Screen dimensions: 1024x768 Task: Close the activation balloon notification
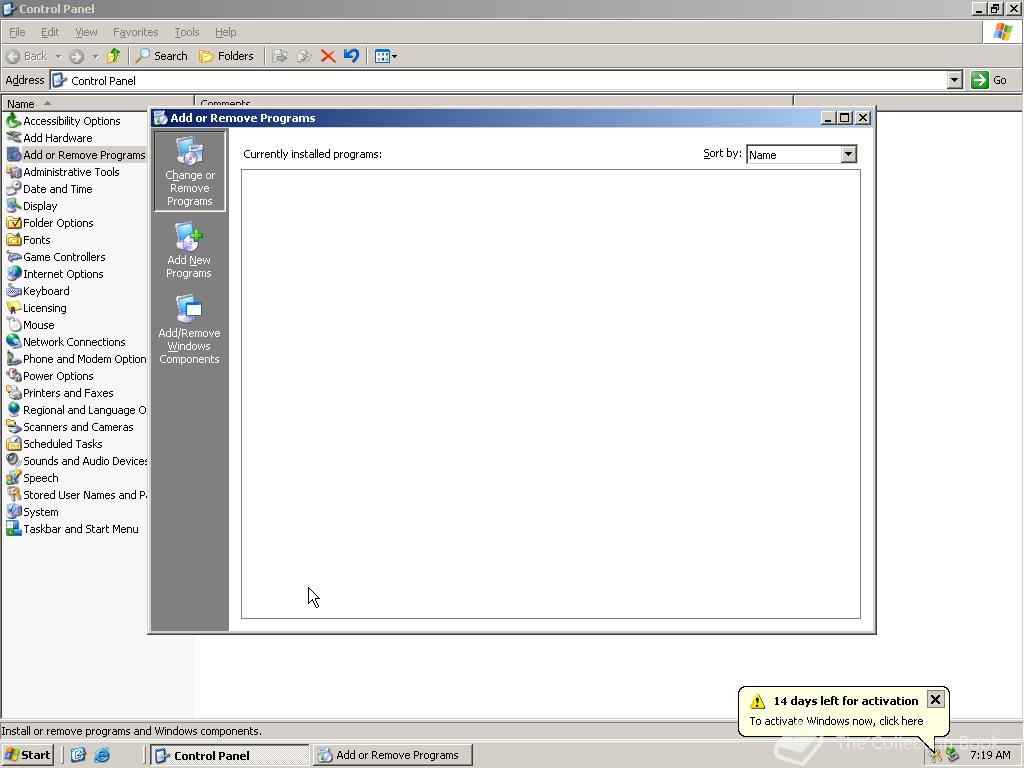click(935, 699)
